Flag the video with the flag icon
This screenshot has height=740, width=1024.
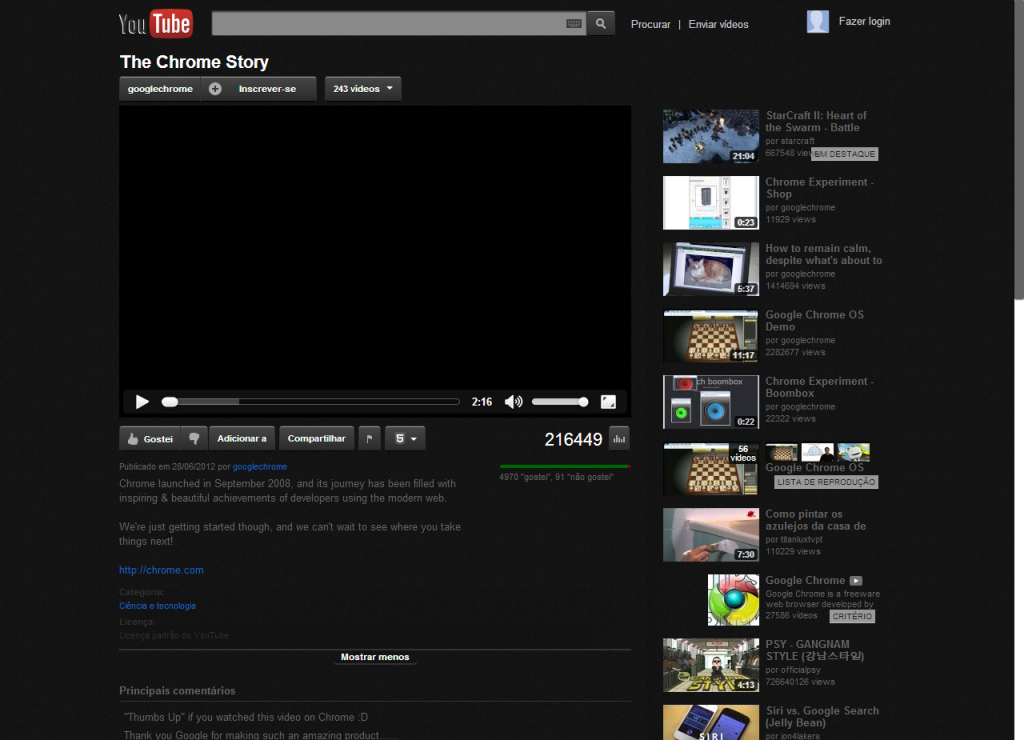click(369, 438)
